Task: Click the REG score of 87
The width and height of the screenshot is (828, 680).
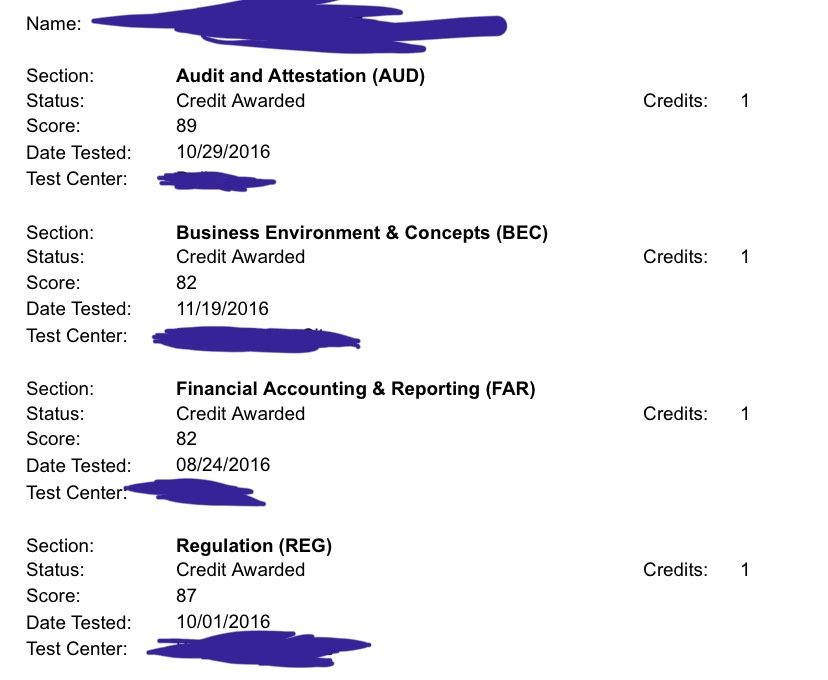Action: pos(186,596)
